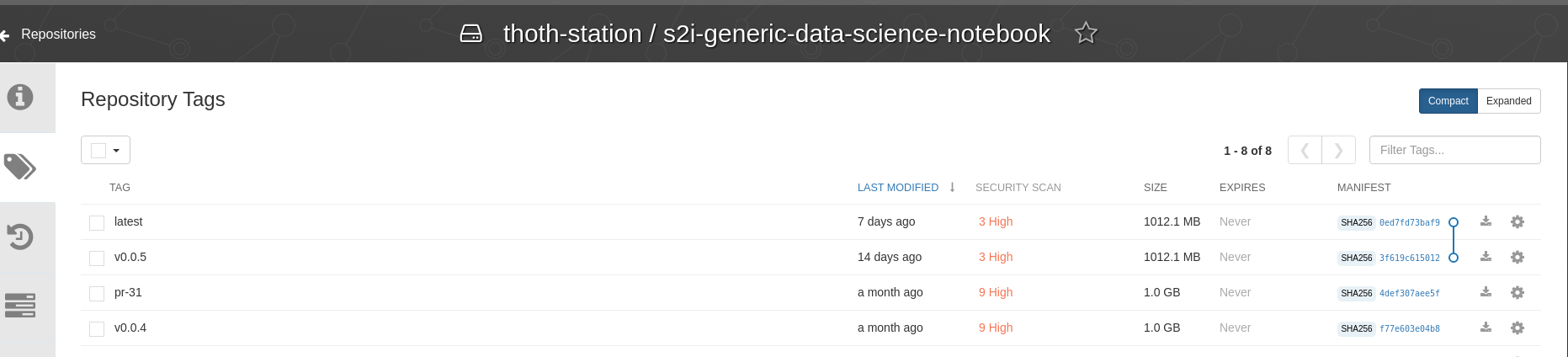Image resolution: width=1568 pixels, height=357 pixels.
Task: Click the fetch tag icon for pr-31
Action: (x=1486, y=292)
